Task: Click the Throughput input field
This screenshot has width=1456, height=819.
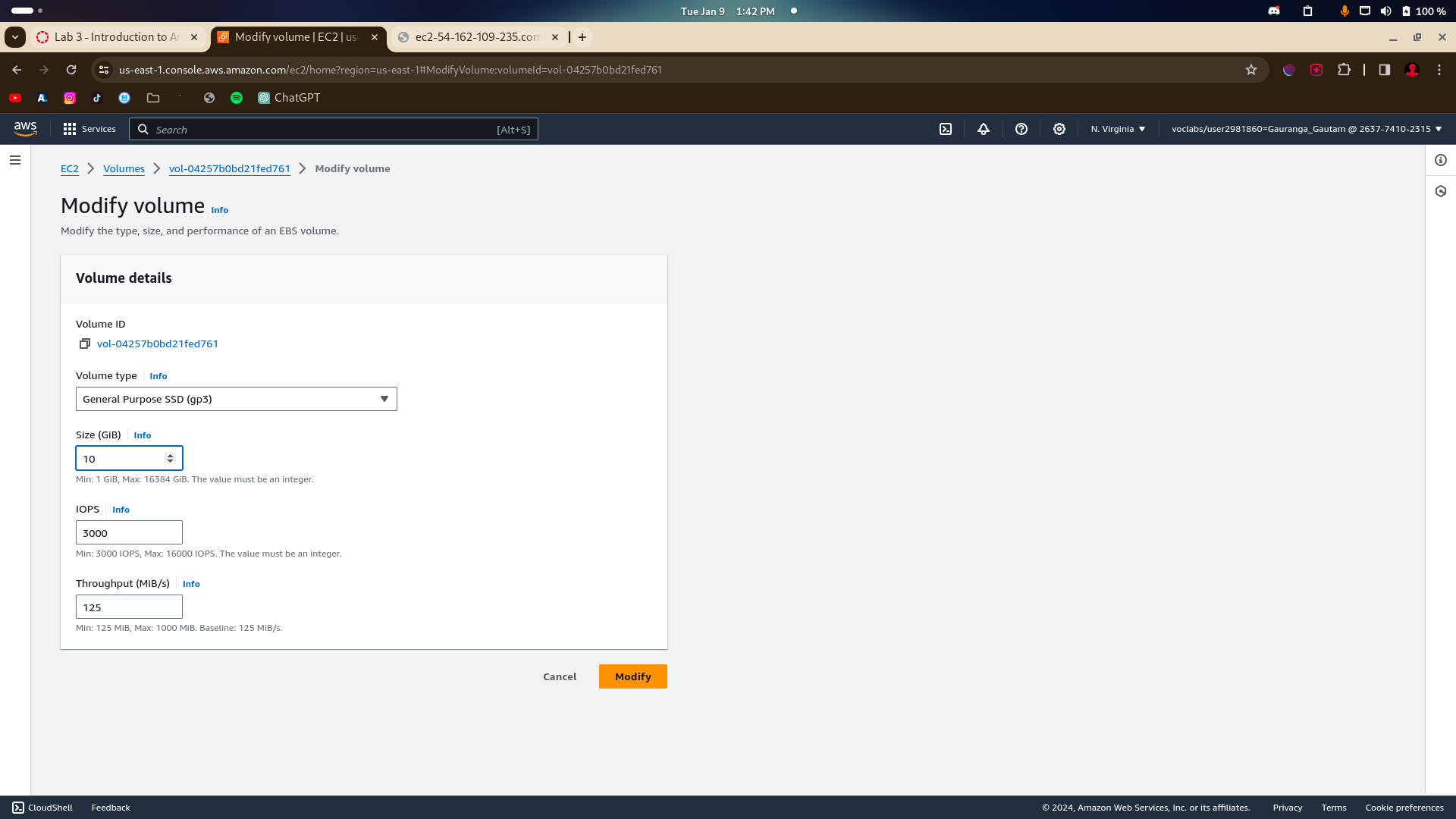Action: pyautogui.click(x=129, y=607)
